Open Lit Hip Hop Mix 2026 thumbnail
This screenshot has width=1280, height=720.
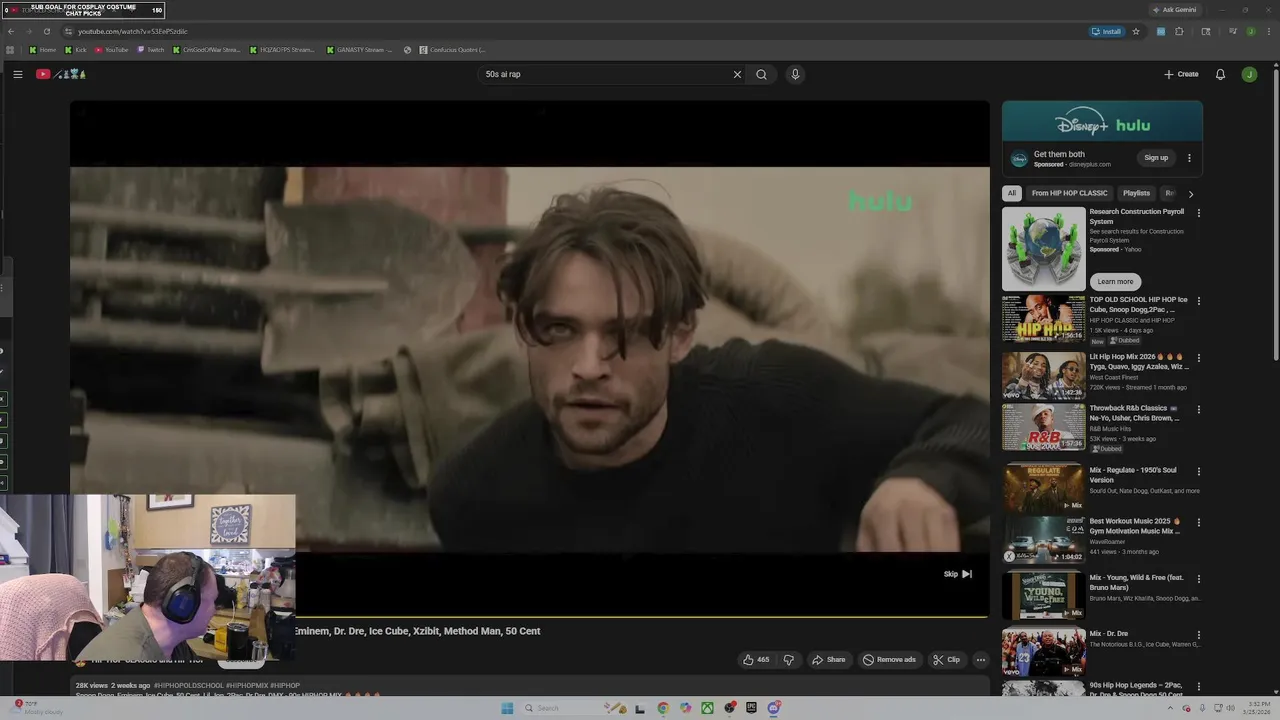point(1043,375)
